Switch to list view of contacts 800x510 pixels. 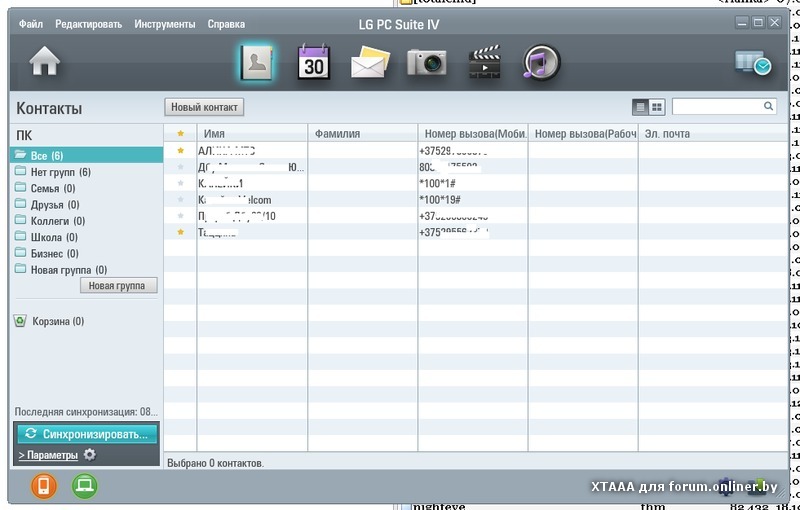click(x=640, y=107)
